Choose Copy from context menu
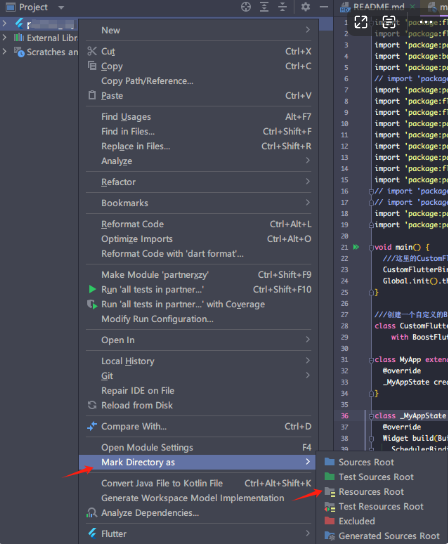Viewport: 448px width, 544px height. [198, 66]
